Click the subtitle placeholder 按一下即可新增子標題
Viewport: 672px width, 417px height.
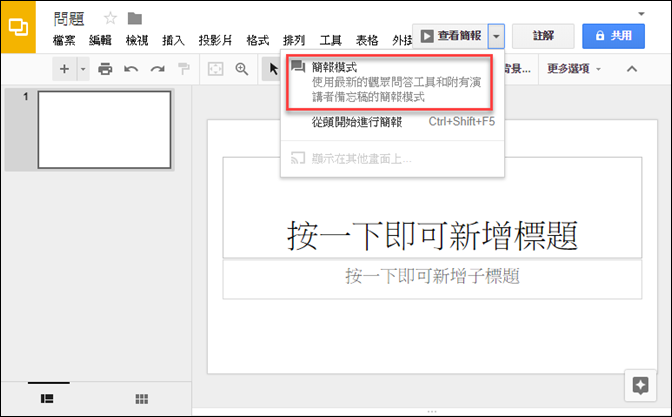432,279
